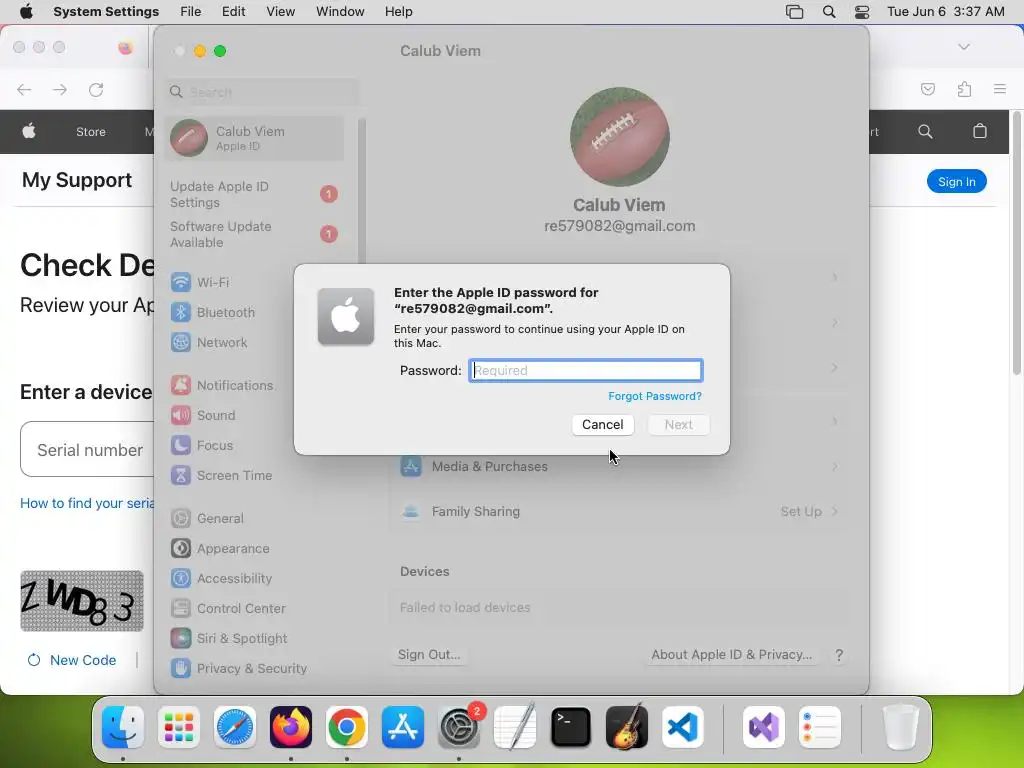This screenshot has height=768, width=1024.
Task: Click Family Sharing cloud icon
Action: click(411, 511)
